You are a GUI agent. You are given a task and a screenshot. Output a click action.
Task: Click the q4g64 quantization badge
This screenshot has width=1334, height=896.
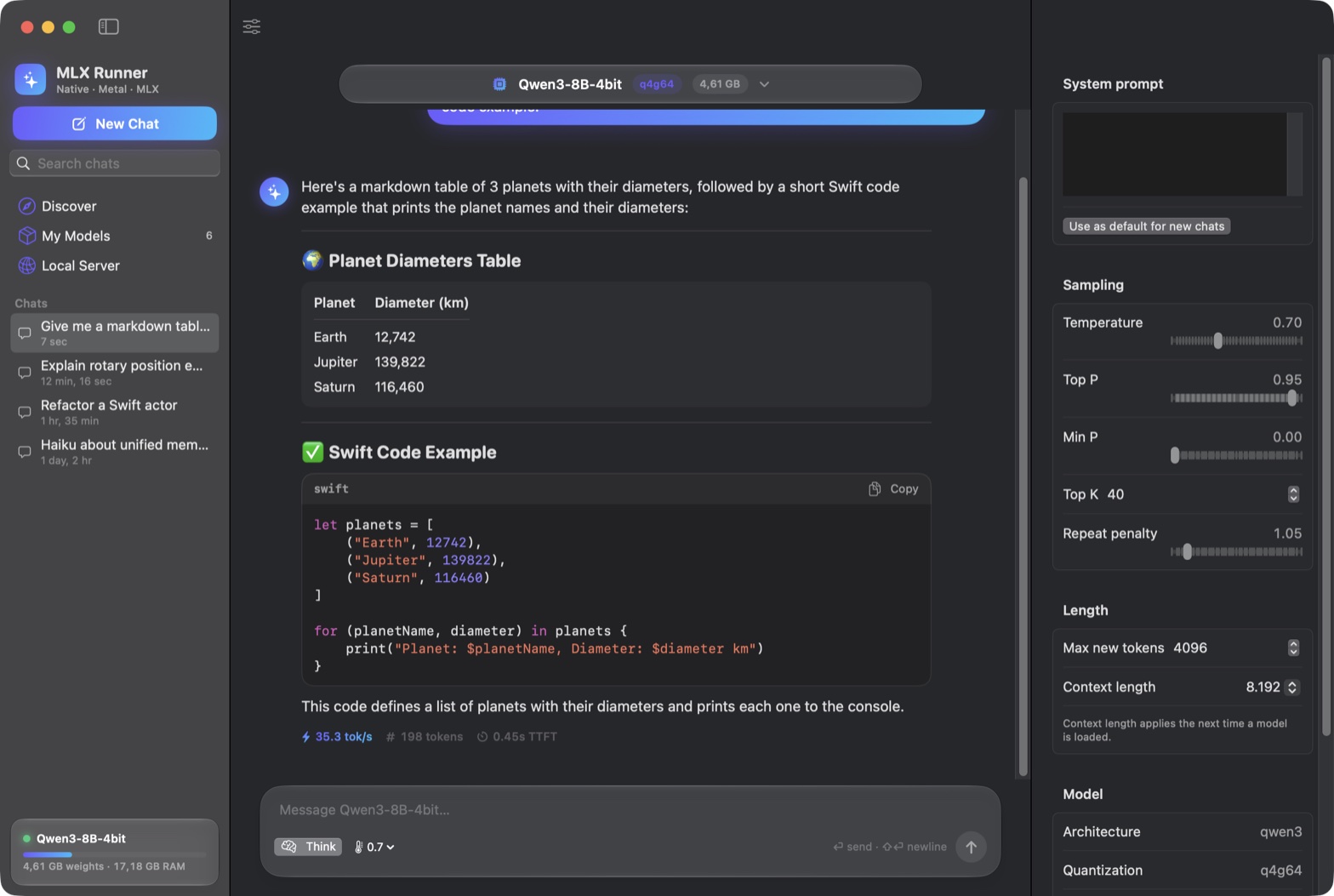[x=657, y=84]
